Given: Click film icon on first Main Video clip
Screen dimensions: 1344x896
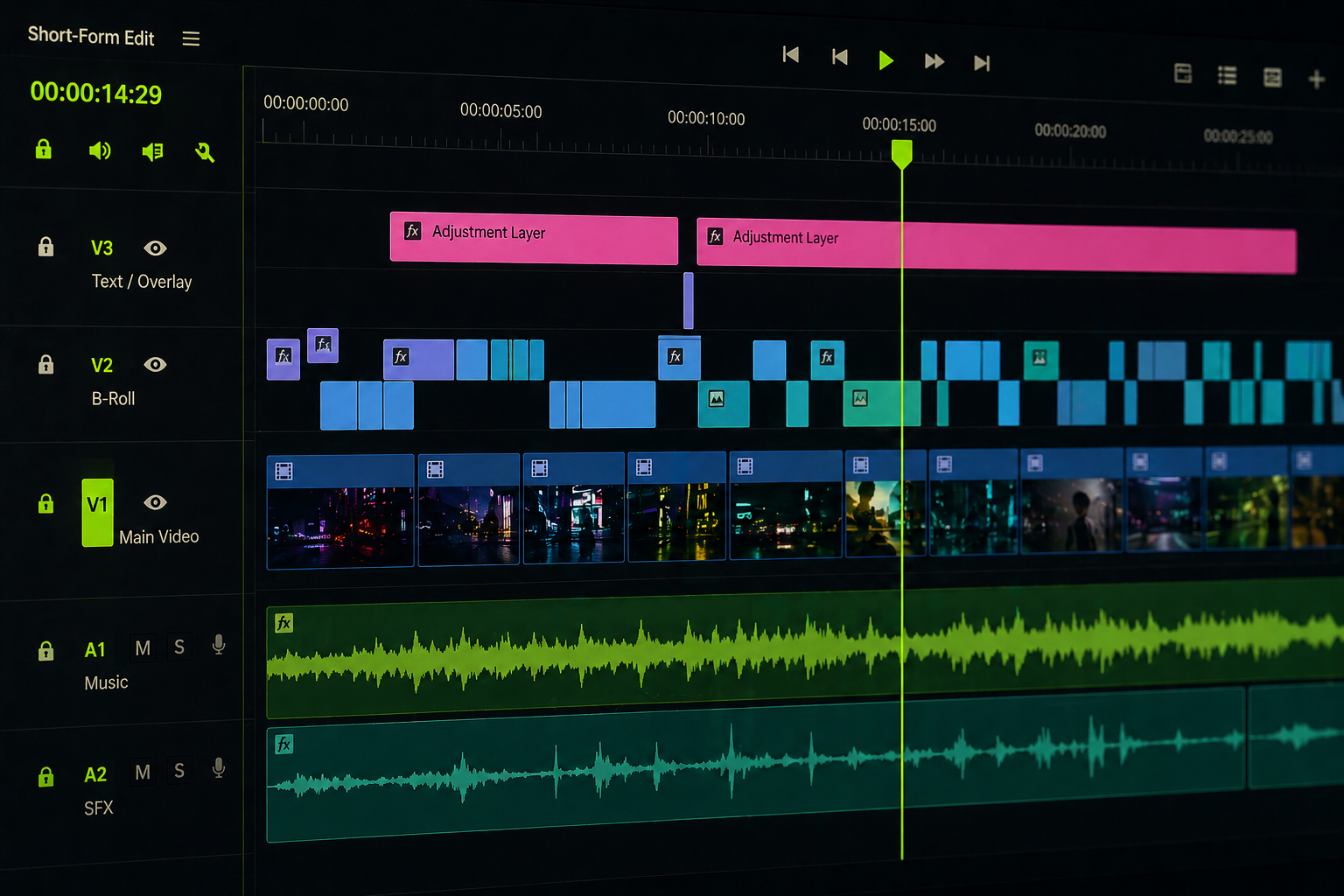Looking at the screenshot, I should [x=283, y=472].
